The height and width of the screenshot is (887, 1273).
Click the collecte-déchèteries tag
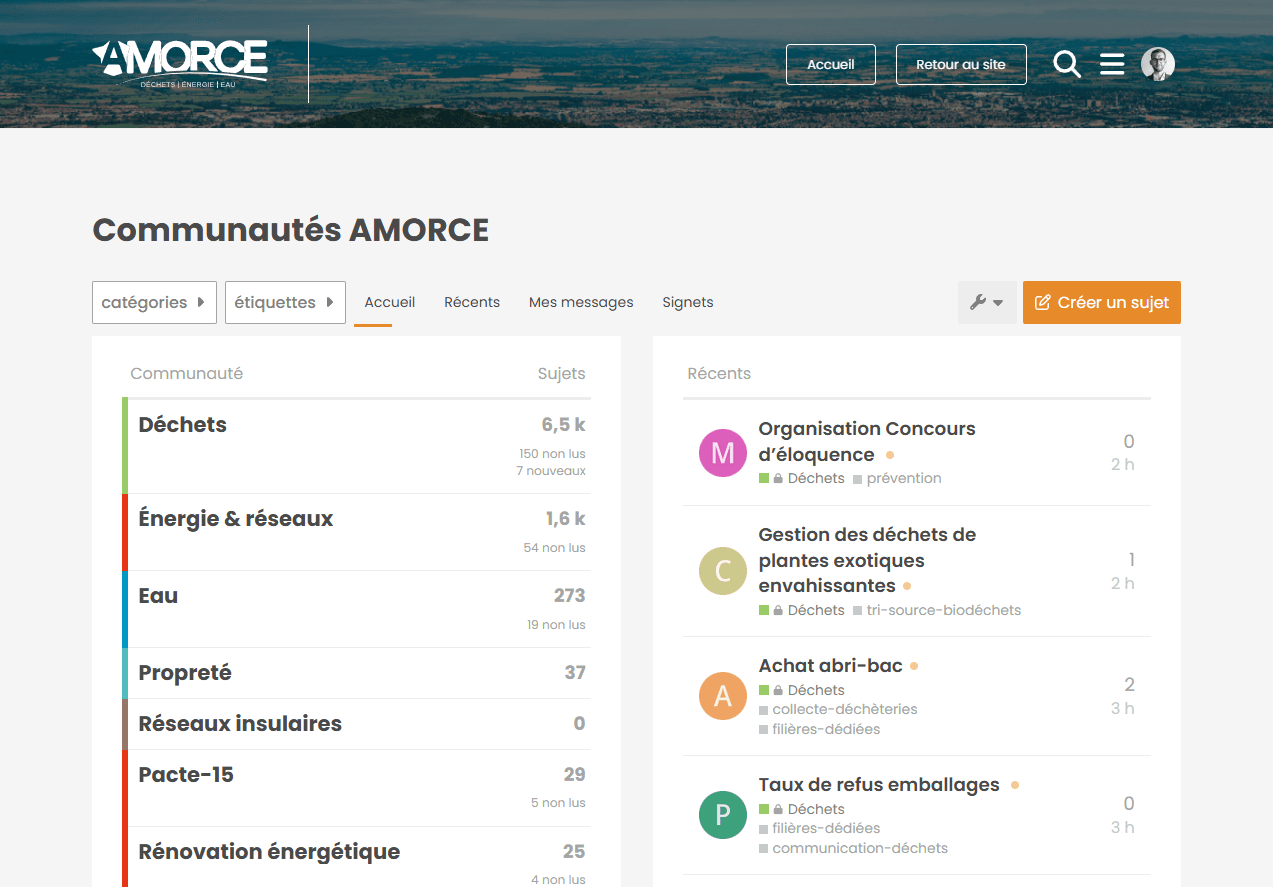click(x=838, y=710)
